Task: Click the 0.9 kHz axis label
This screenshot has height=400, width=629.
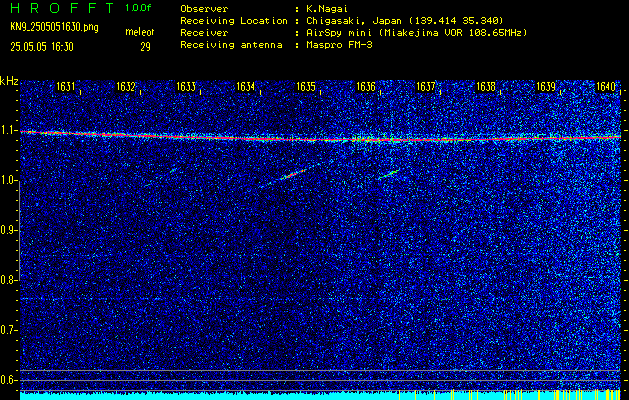Action: point(8,230)
